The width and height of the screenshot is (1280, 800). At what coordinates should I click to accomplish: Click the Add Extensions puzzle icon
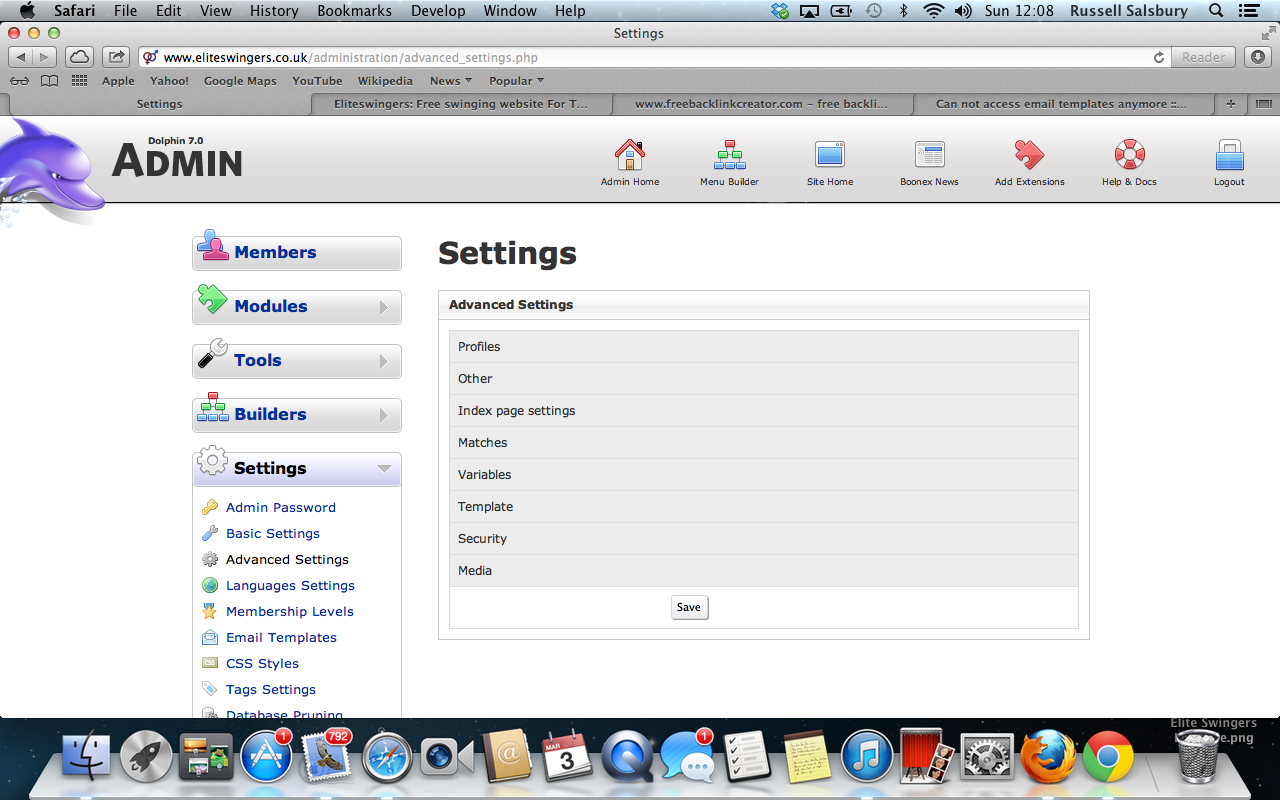click(1029, 156)
